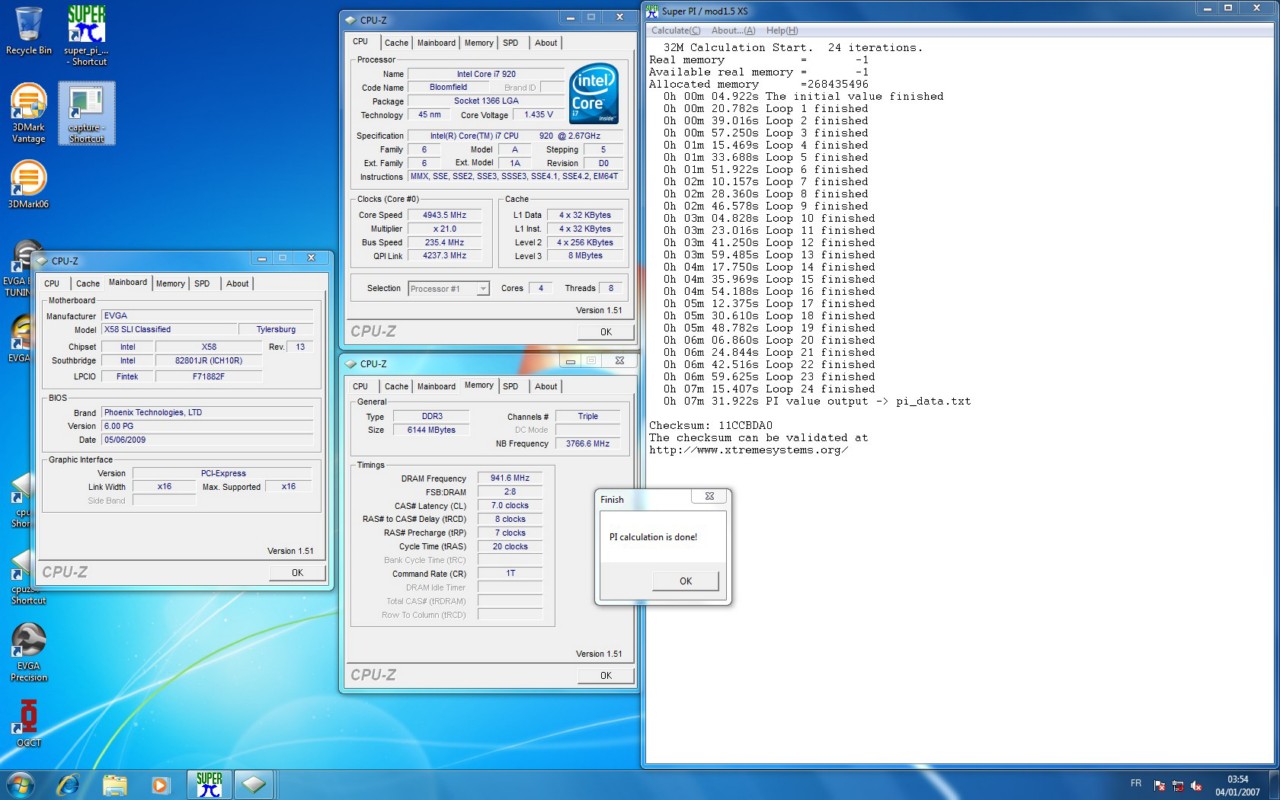Screen dimensions: 1280x800
Task: Switch to Mainboard tab in the top CPU-Z window
Action: click(x=436, y=43)
